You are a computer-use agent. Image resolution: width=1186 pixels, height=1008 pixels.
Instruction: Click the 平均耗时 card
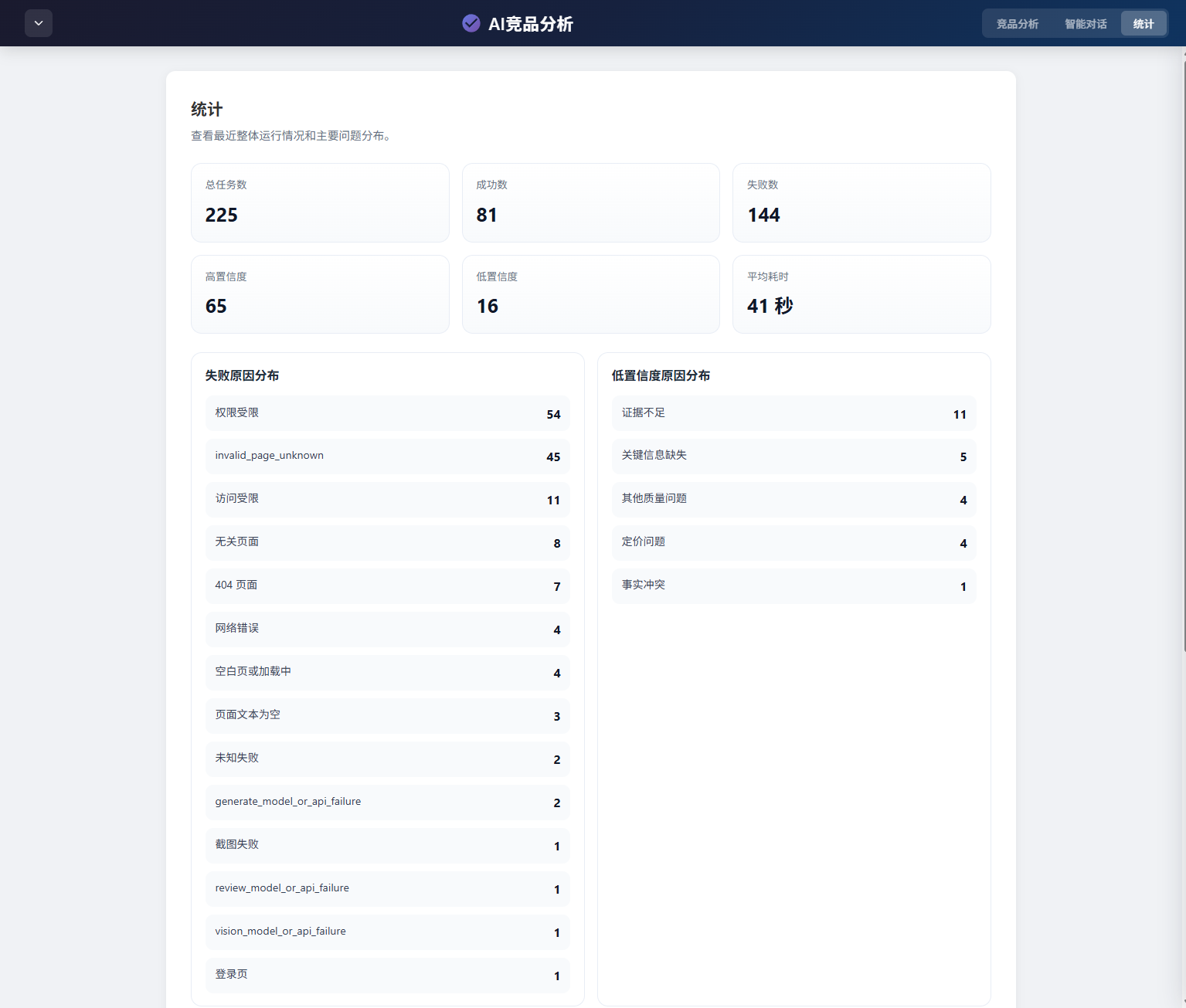coord(861,294)
